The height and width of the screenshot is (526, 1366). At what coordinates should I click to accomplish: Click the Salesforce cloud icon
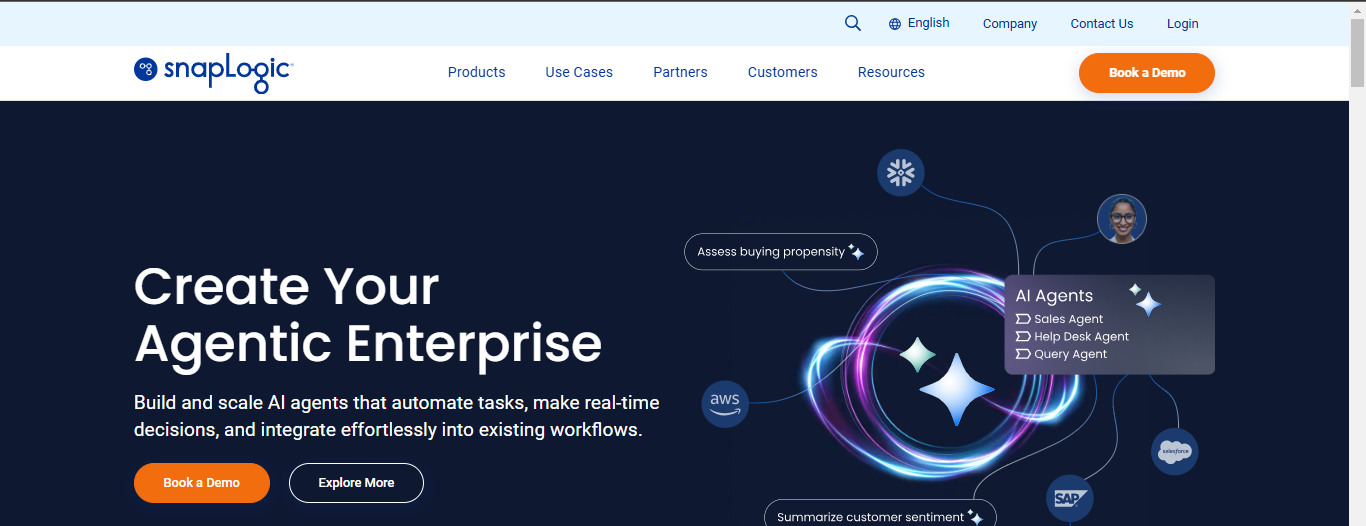[1174, 452]
